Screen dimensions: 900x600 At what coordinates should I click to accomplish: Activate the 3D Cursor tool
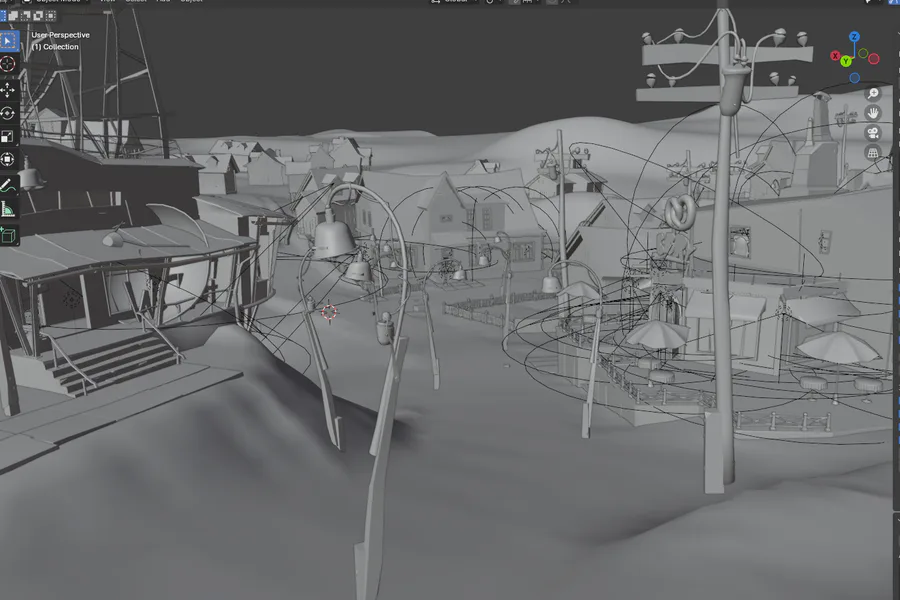8,64
